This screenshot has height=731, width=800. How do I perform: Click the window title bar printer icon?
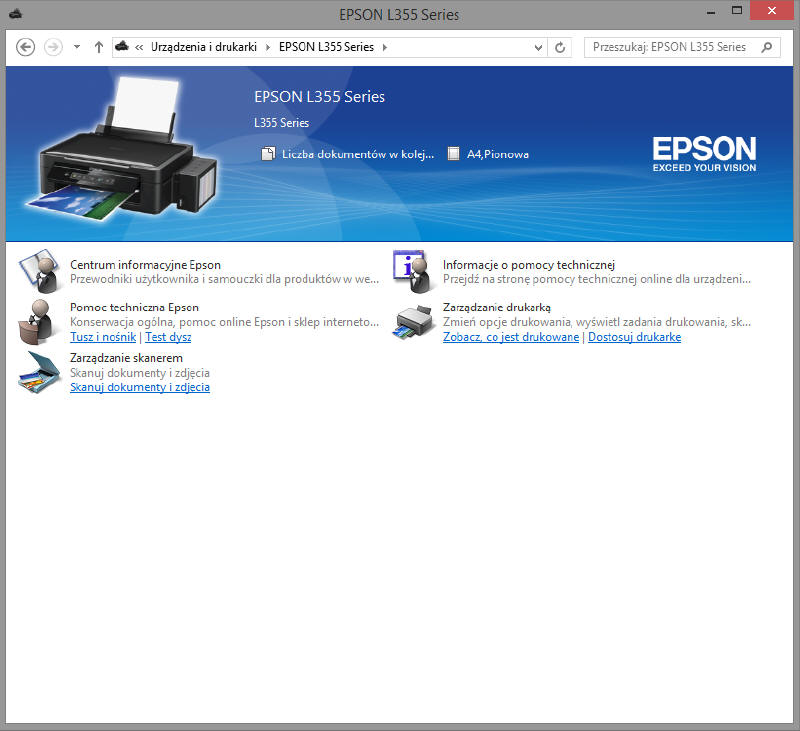(16, 14)
